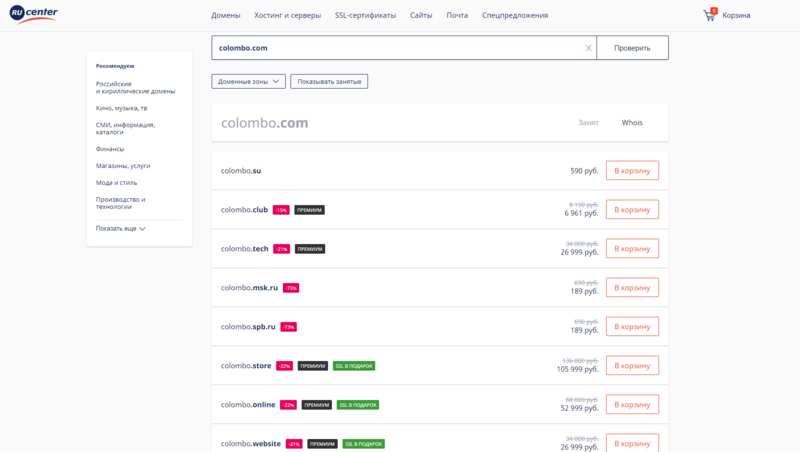Click the SSL в подарок badge for colombo.online
Screen dimensions: 800x452
click(358, 405)
